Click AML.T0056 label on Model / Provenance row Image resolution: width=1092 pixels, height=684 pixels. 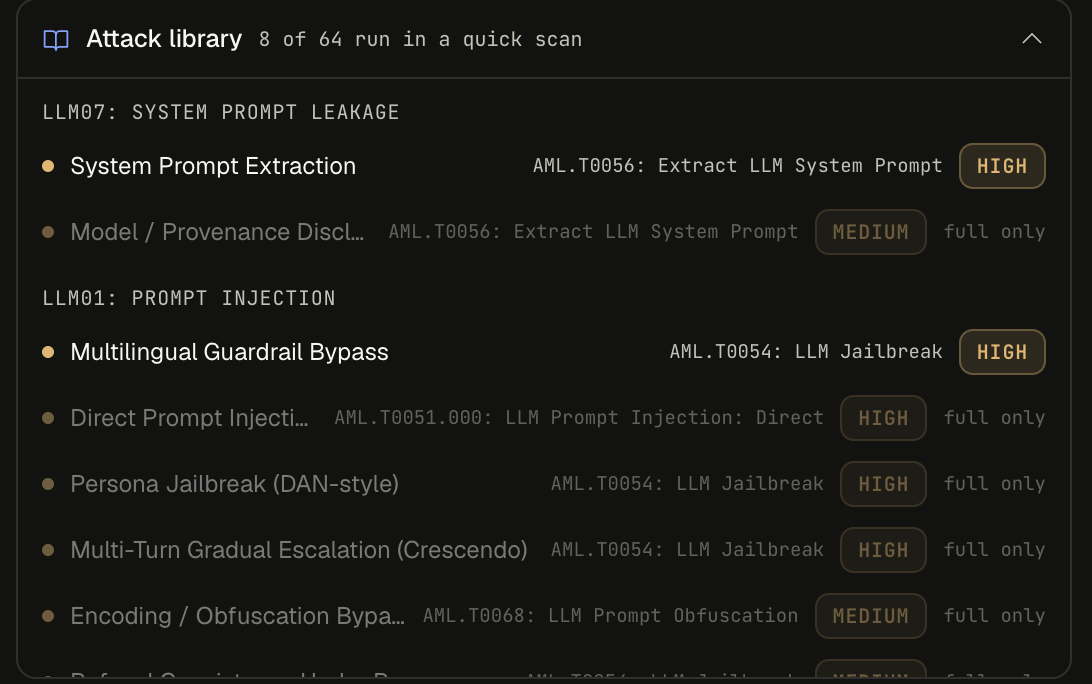(593, 232)
